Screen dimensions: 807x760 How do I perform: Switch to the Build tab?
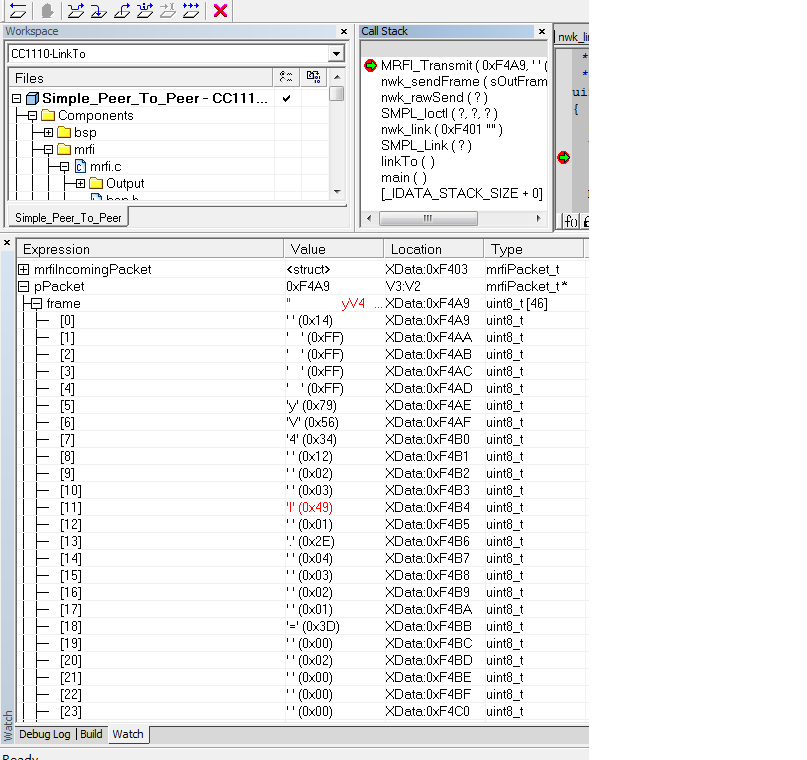(91, 734)
